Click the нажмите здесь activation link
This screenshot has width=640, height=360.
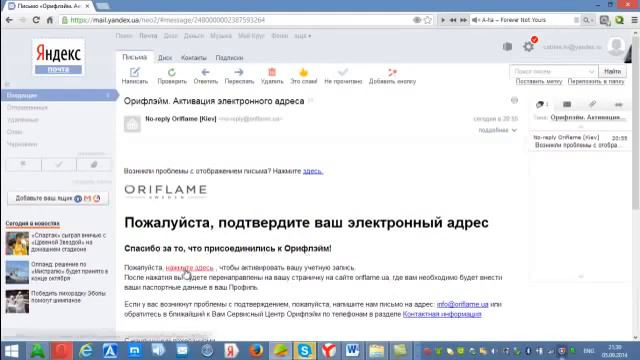(x=189, y=268)
